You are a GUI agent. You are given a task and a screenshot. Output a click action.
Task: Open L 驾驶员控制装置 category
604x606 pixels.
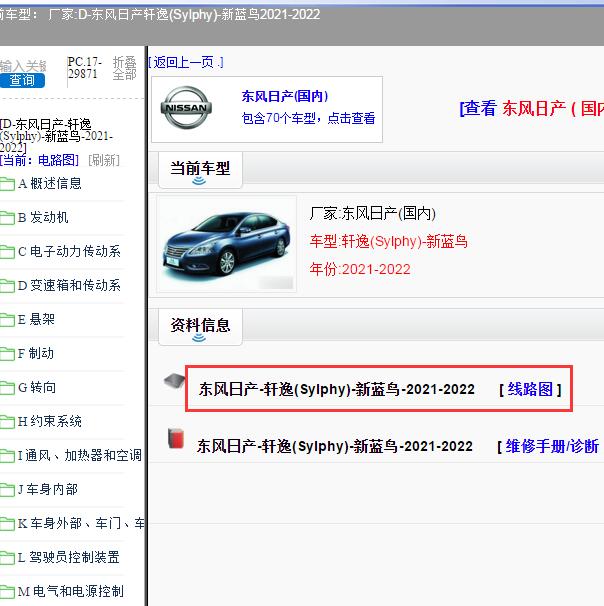point(69,558)
